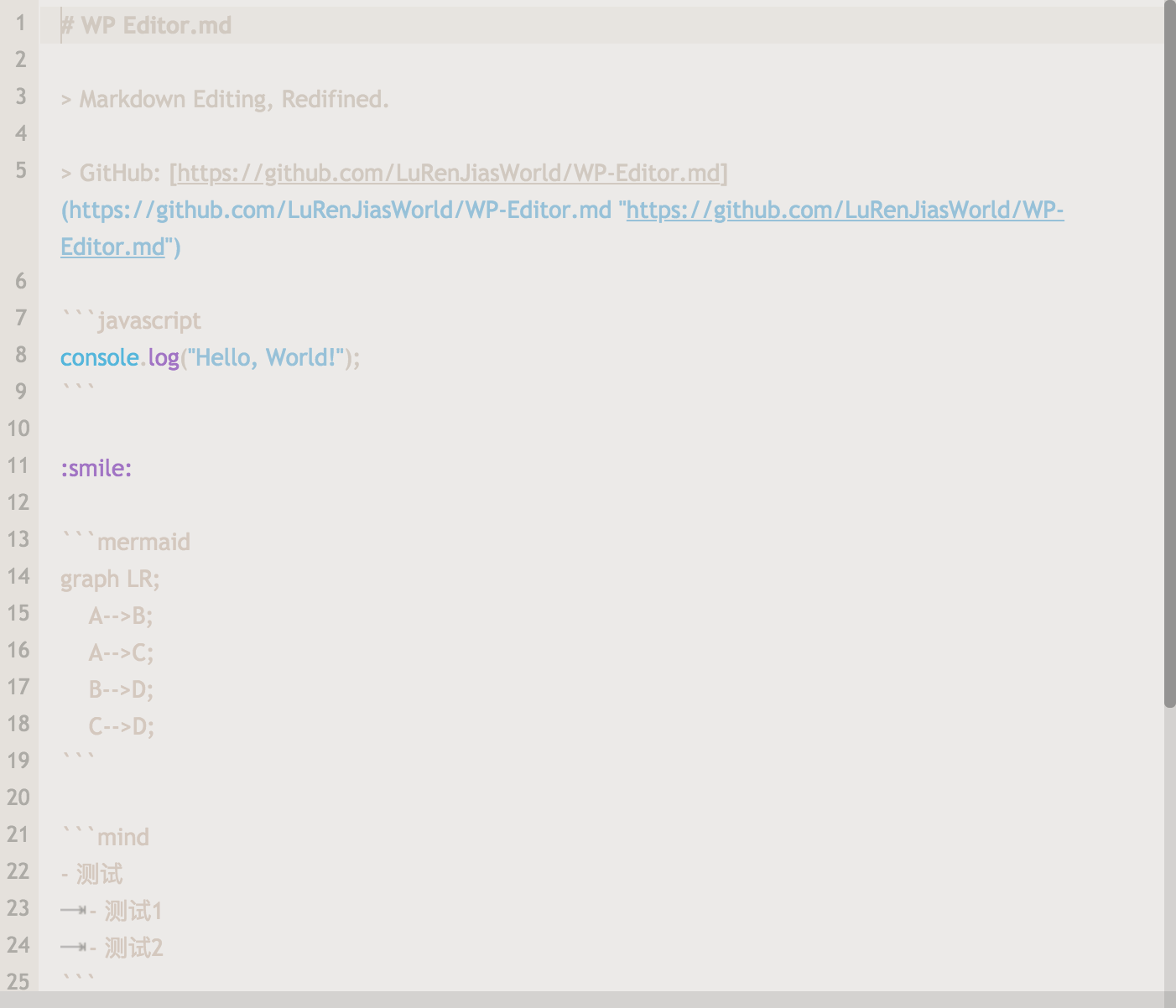
Task: Click the horizontal scrollbar at bottom
Action: pyautogui.click(x=582, y=1000)
